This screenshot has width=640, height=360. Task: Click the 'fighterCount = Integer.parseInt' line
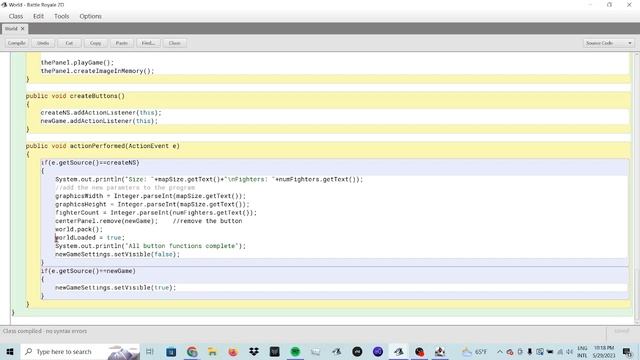[x=156, y=213]
